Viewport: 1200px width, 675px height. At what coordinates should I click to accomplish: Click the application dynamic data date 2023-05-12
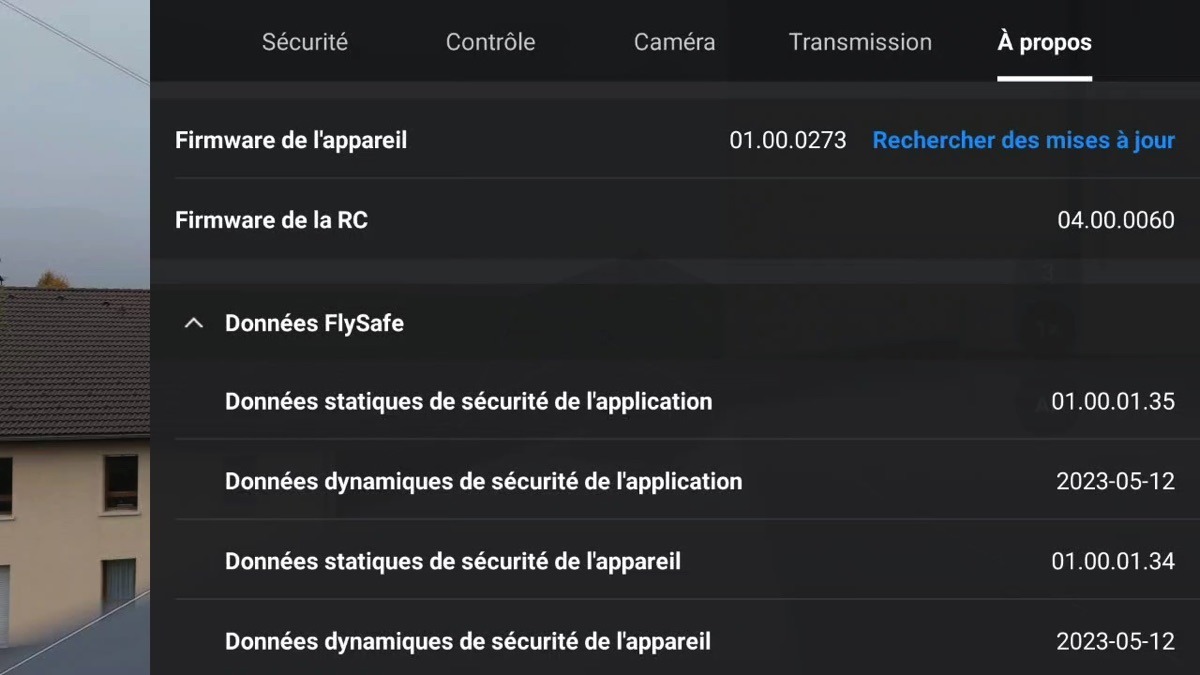(x=1115, y=482)
